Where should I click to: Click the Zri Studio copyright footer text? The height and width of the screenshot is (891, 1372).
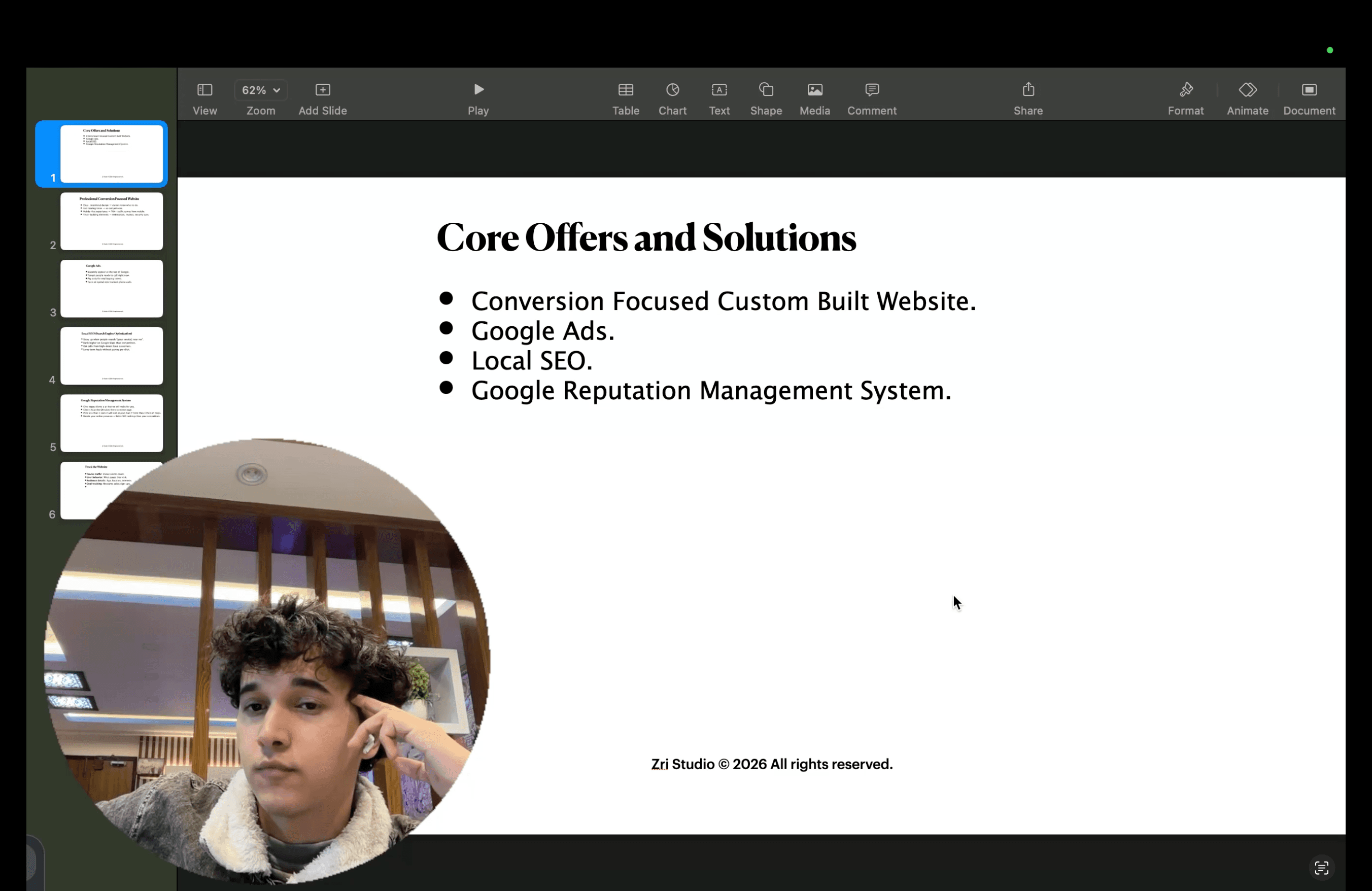point(771,764)
